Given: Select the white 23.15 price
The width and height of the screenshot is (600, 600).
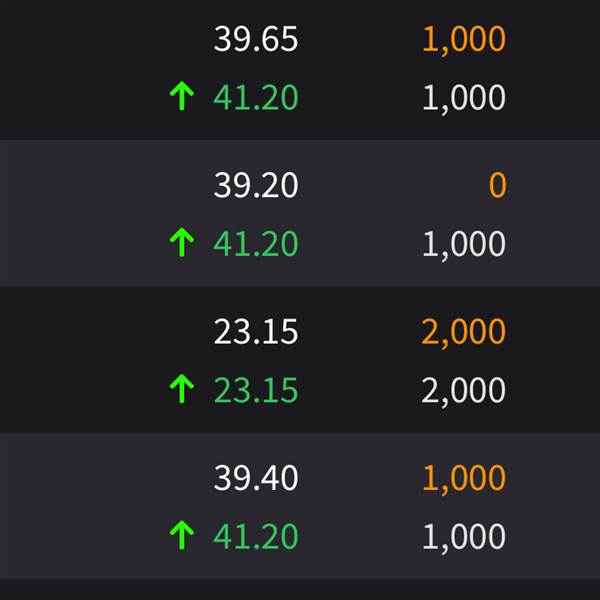Looking at the screenshot, I should click(x=256, y=331).
